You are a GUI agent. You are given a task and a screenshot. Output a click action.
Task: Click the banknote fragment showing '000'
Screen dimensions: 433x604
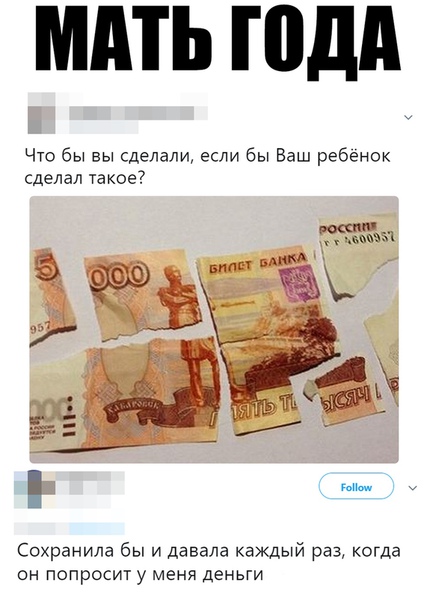pyautogui.click(x=141, y=295)
